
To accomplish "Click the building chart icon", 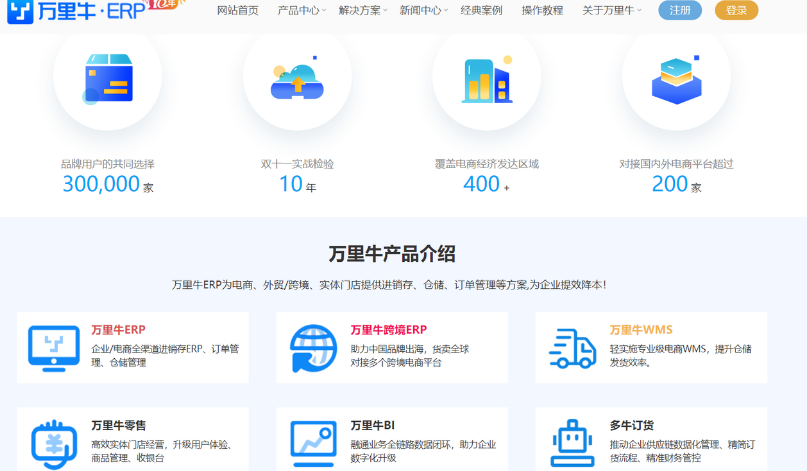I will click(487, 80).
